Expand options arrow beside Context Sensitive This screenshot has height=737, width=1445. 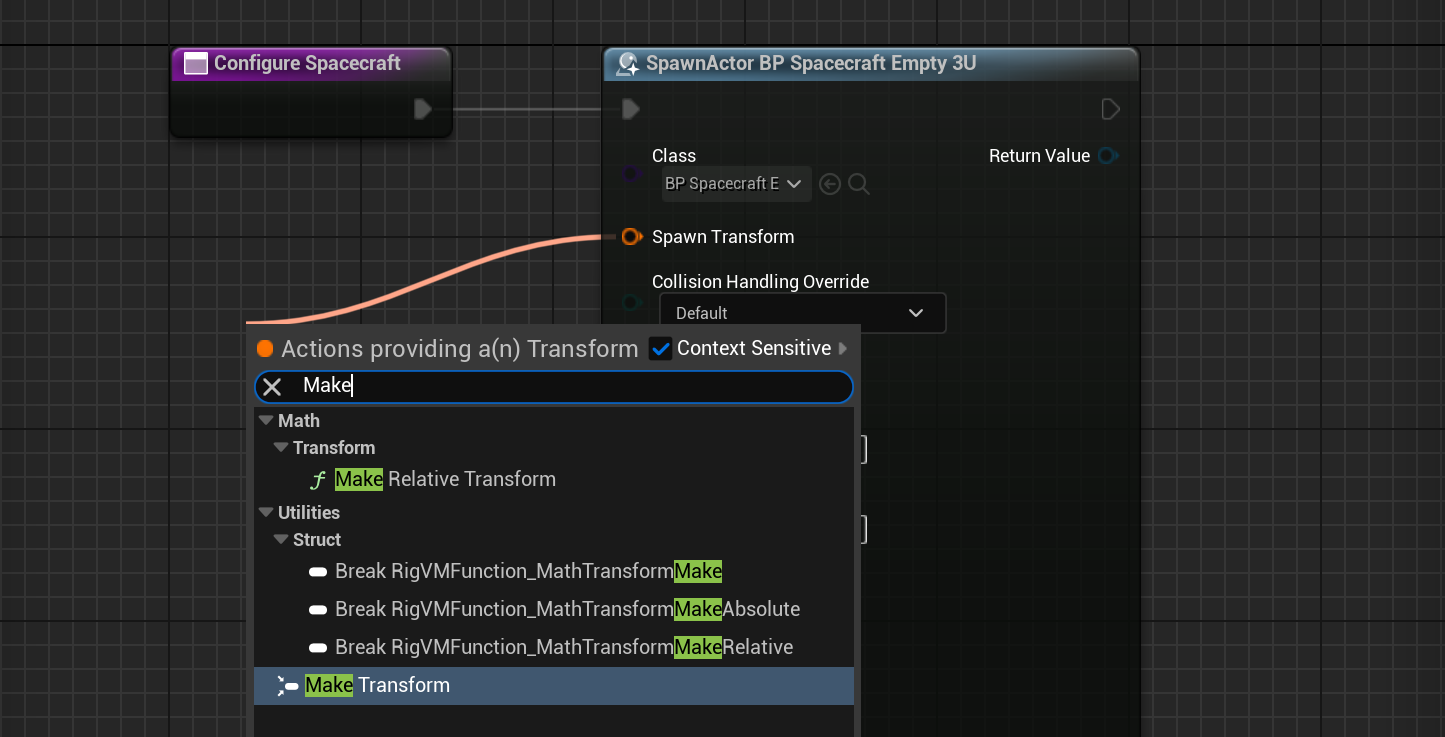(x=843, y=349)
